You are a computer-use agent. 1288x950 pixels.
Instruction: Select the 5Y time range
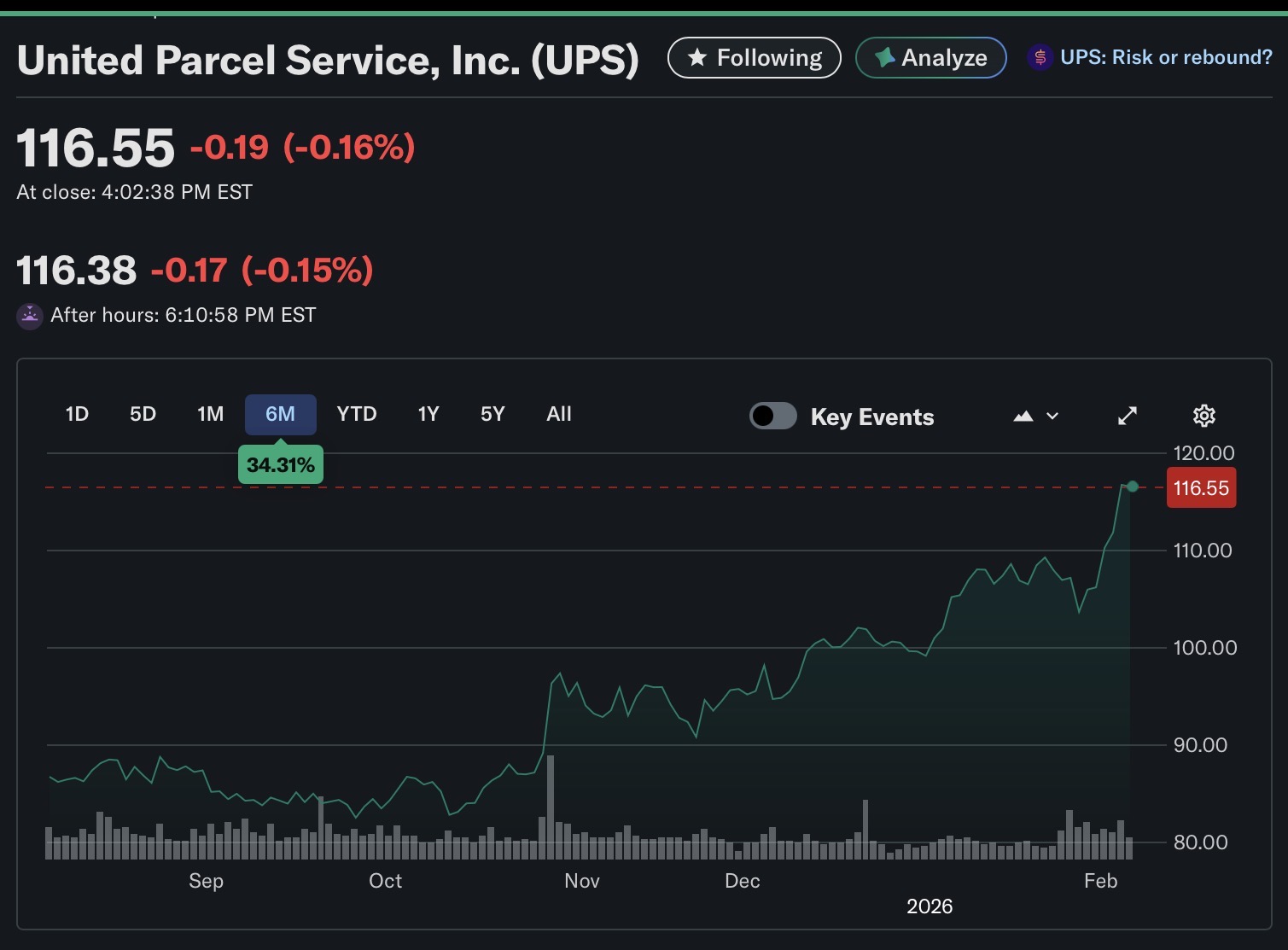pyautogui.click(x=492, y=414)
